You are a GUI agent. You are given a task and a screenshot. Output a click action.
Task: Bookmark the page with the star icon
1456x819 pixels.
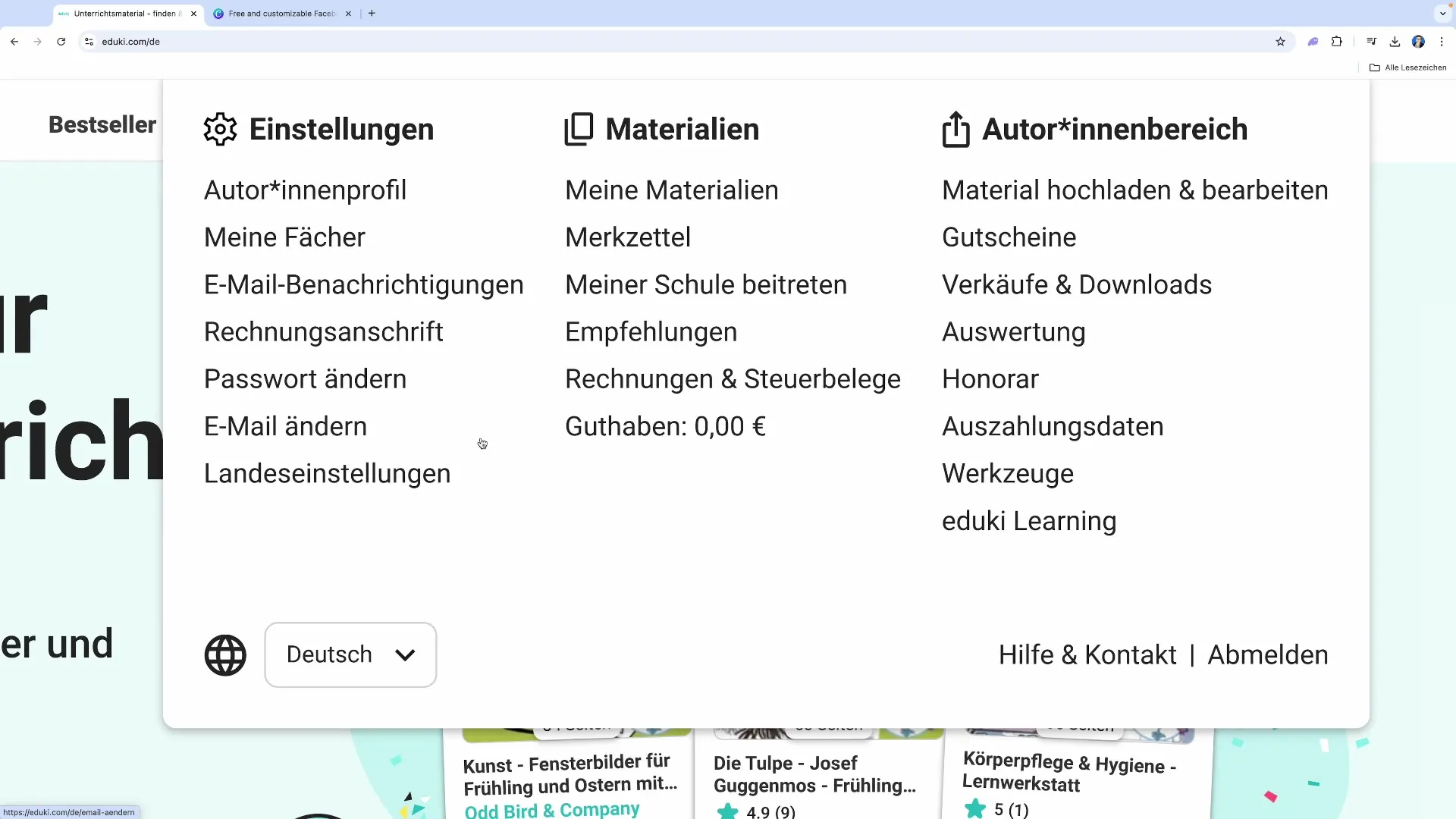coord(1281,42)
